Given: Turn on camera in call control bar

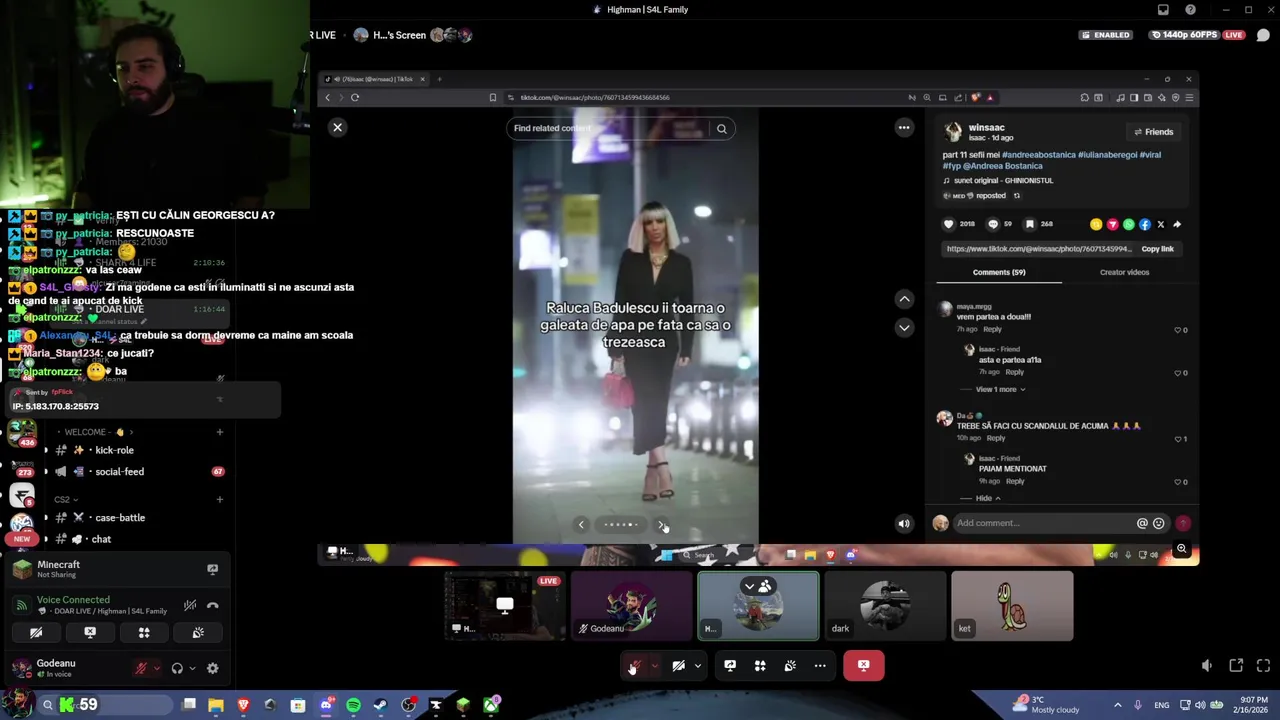Looking at the screenshot, I should (x=678, y=666).
